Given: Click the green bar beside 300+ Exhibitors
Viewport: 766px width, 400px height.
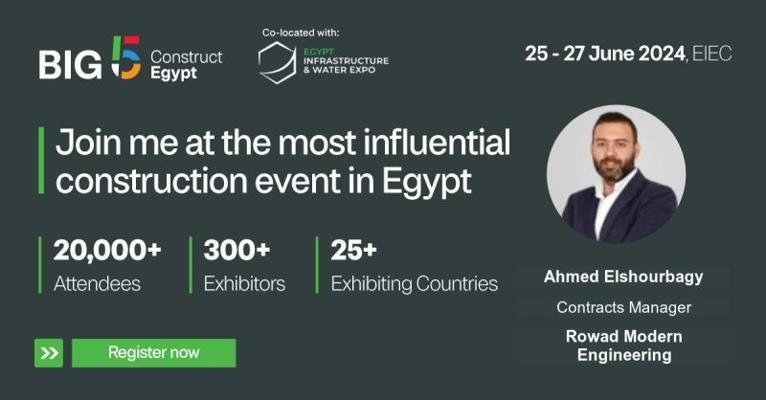Looking at the screenshot, I should pos(191,265).
